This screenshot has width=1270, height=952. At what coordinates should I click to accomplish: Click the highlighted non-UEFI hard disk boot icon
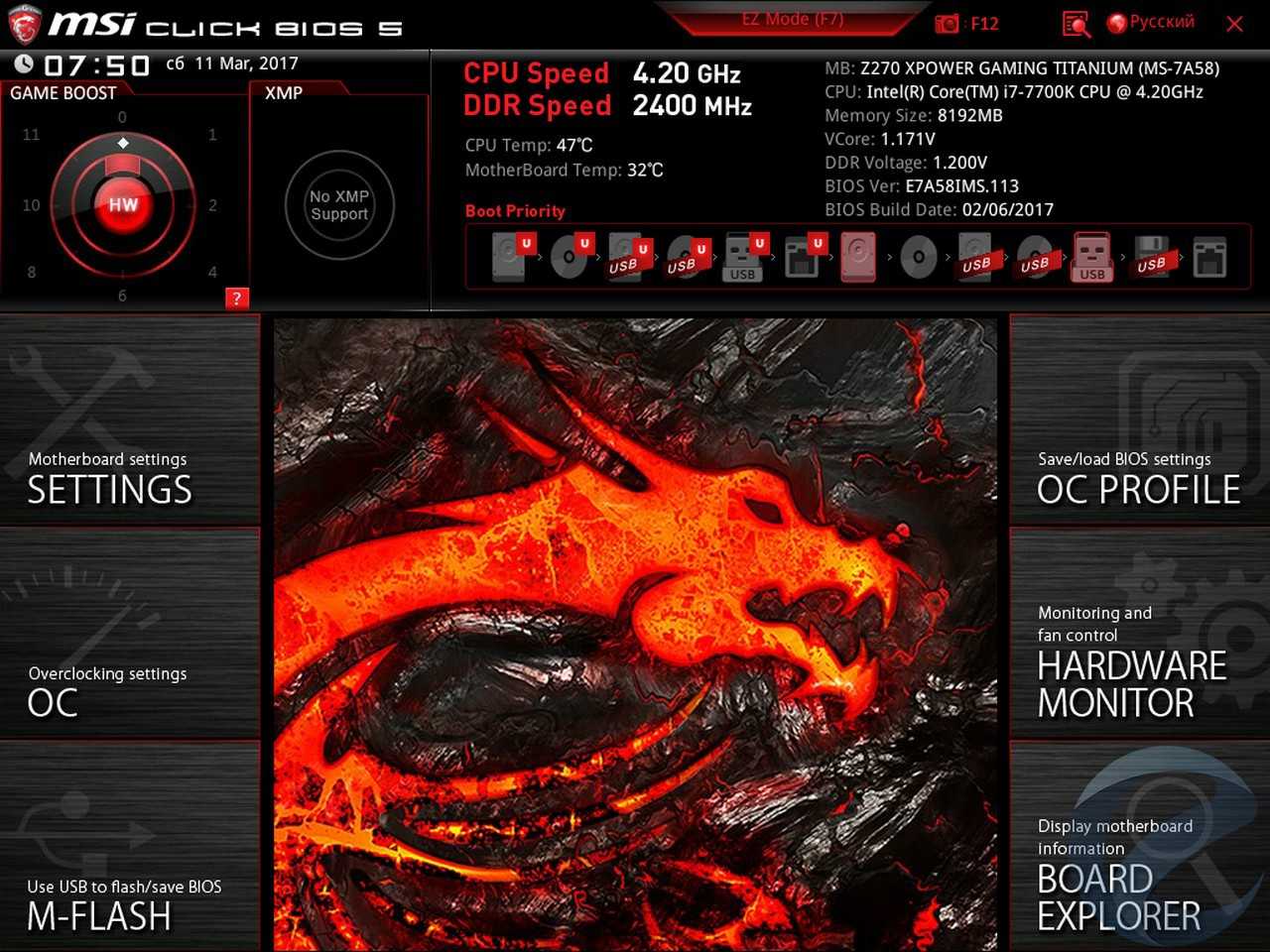859,257
